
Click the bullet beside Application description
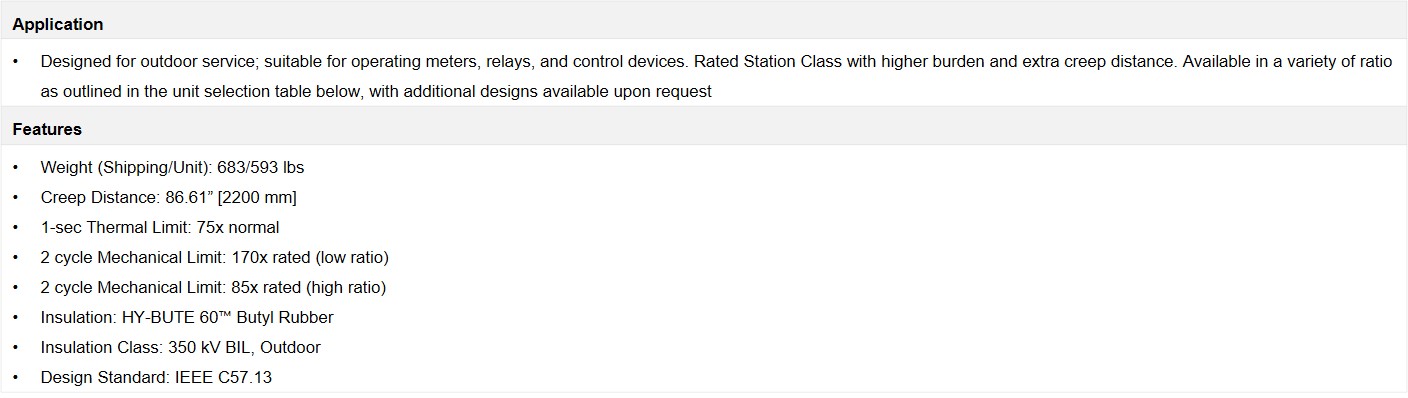click(x=16, y=61)
